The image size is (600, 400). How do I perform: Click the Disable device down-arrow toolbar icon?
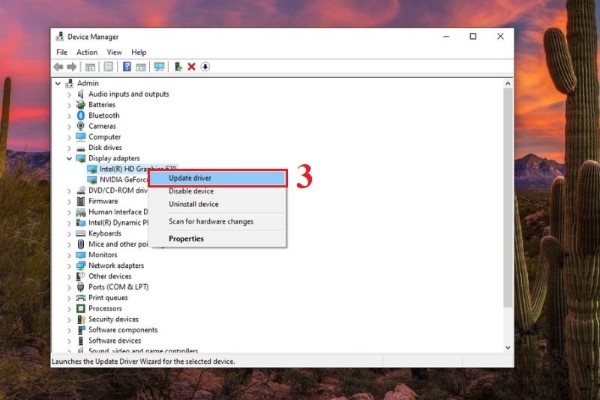(205, 67)
